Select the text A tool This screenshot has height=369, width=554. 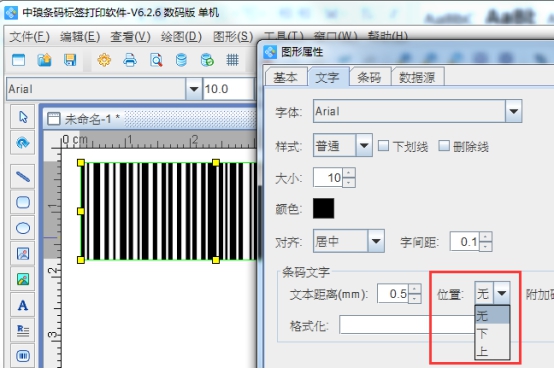pos(23,305)
